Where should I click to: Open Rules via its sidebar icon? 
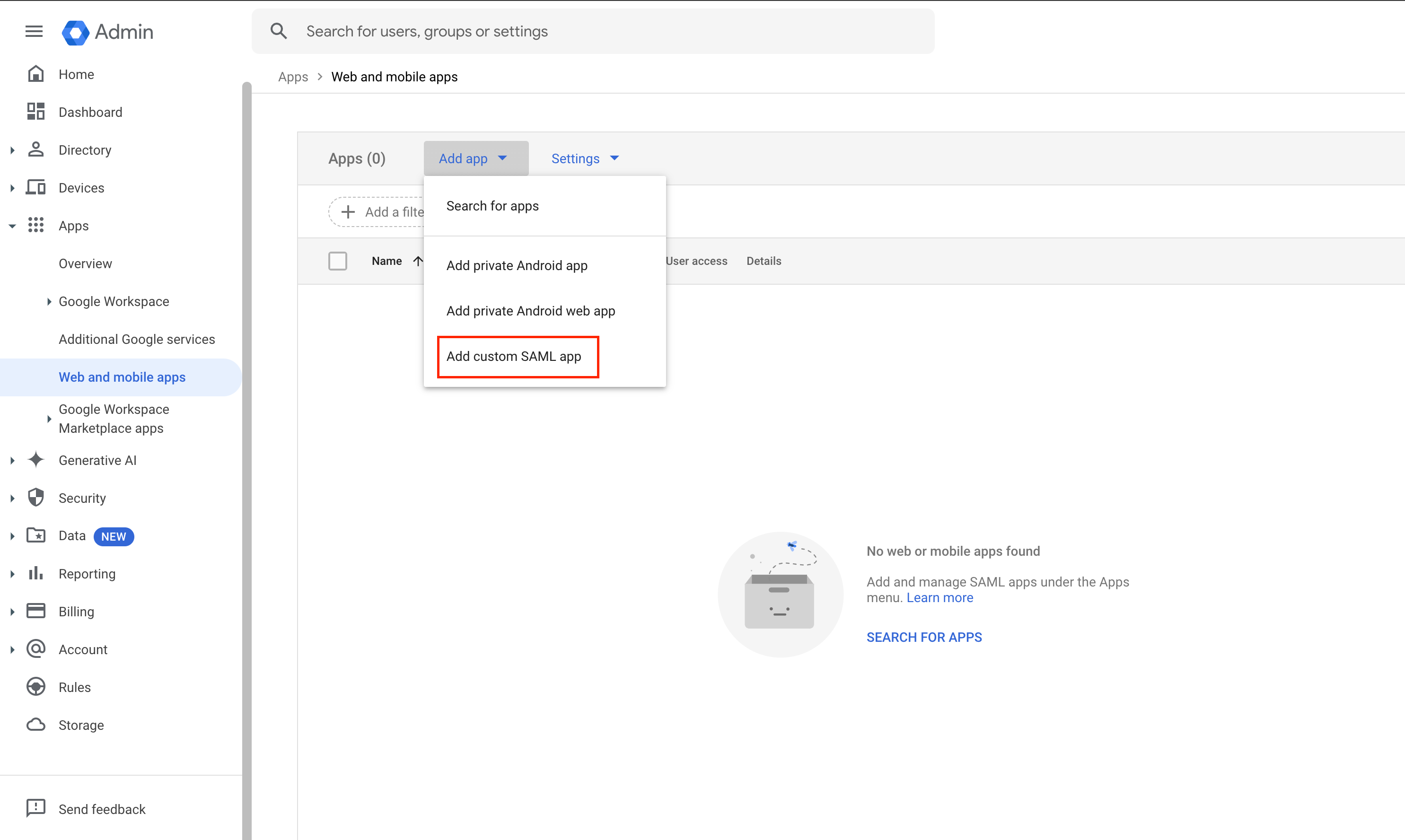click(35, 687)
